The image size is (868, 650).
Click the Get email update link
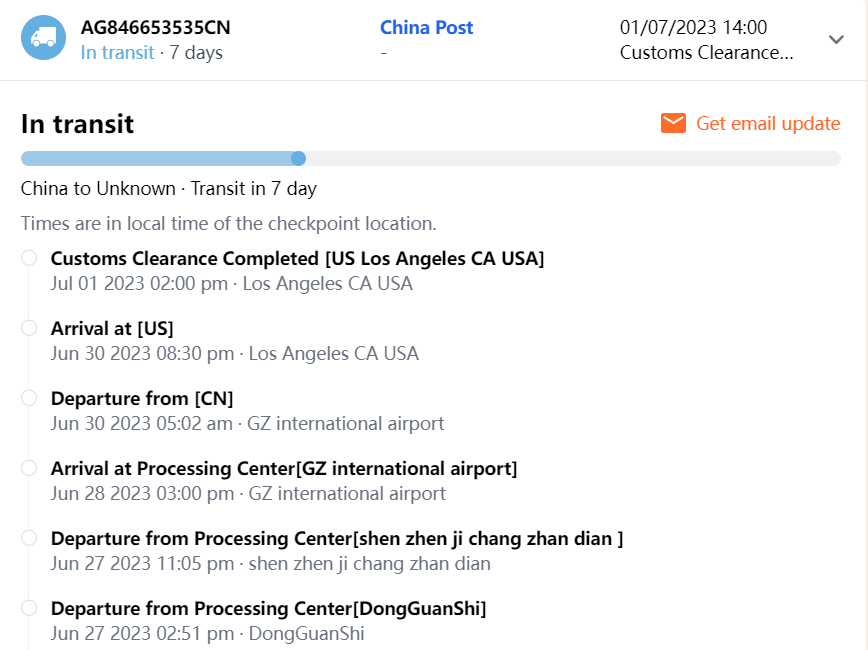pyautogui.click(x=767, y=123)
